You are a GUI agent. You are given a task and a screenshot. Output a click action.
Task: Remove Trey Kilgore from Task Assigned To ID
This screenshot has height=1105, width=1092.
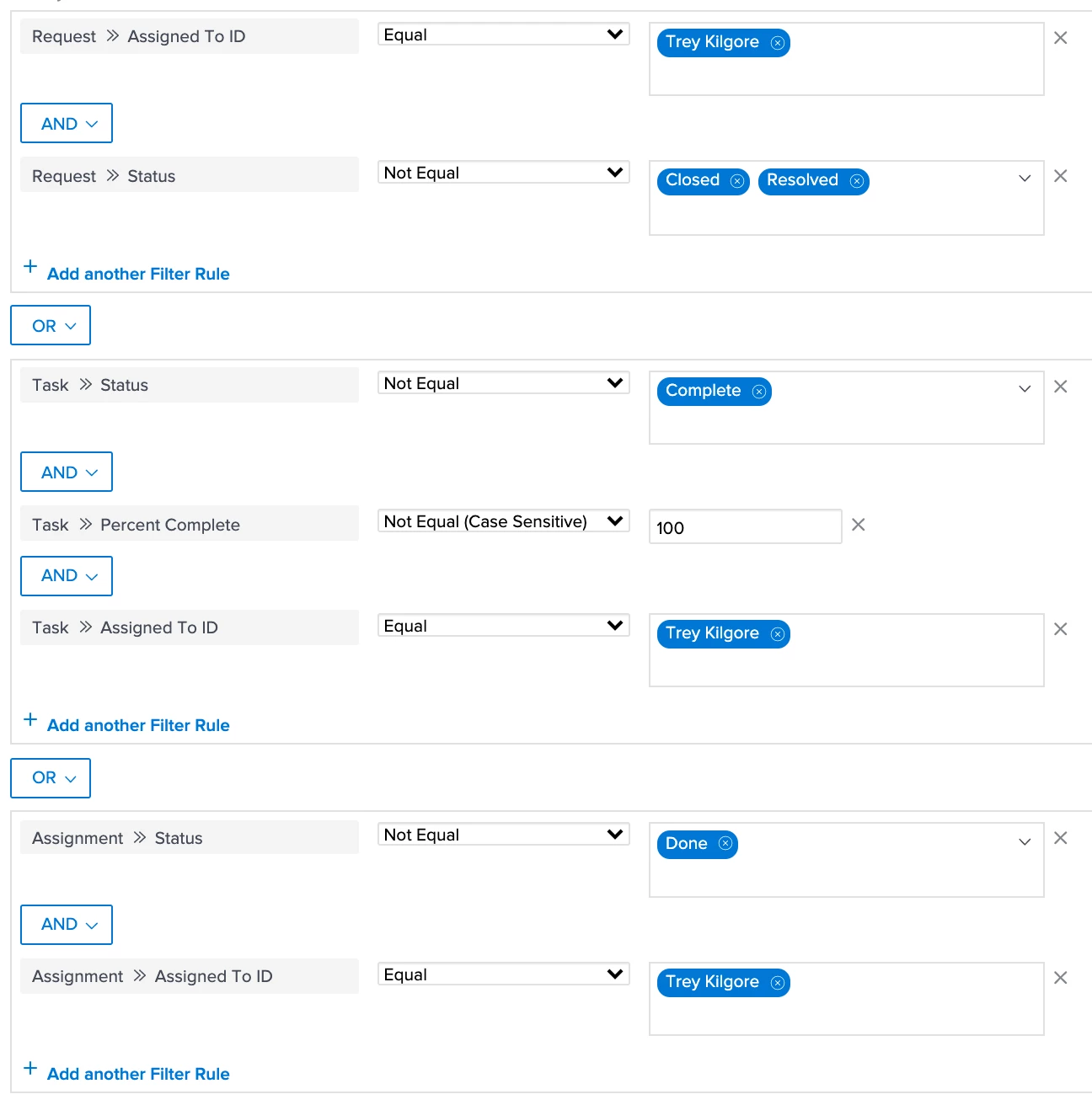click(778, 634)
